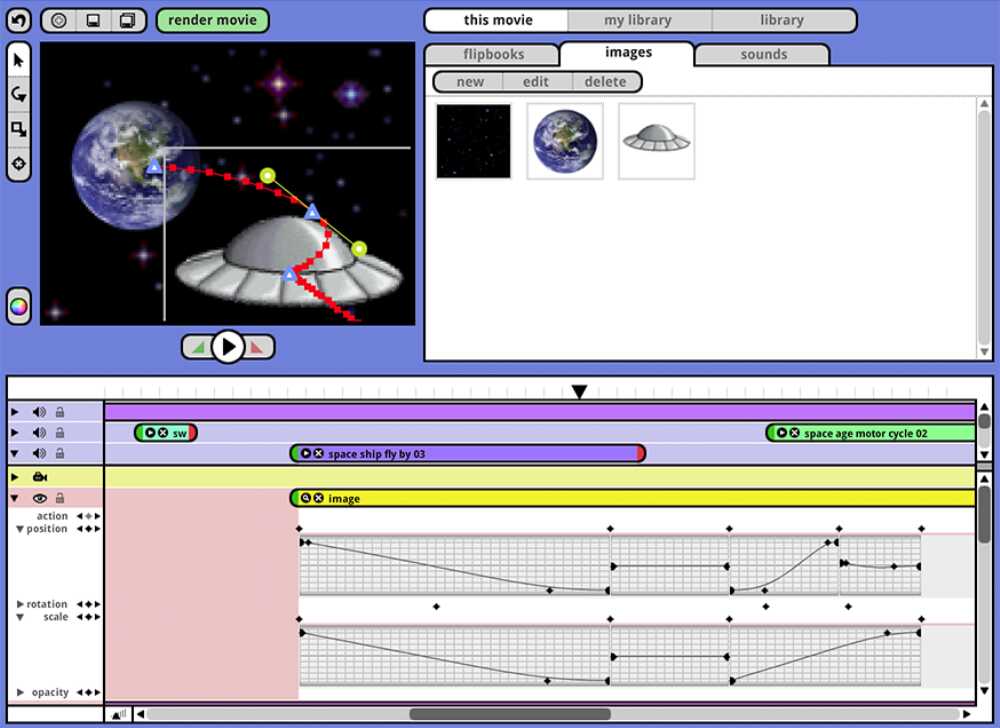Expand the first purple sound track
This screenshot has width=1000, height=728.
15,412
